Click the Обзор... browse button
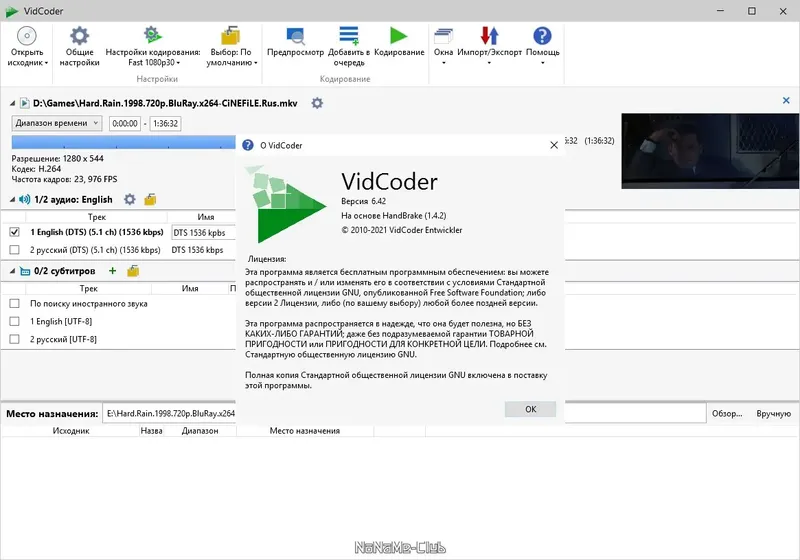Viewport: 800px width, 560px height. pos(727,414)
